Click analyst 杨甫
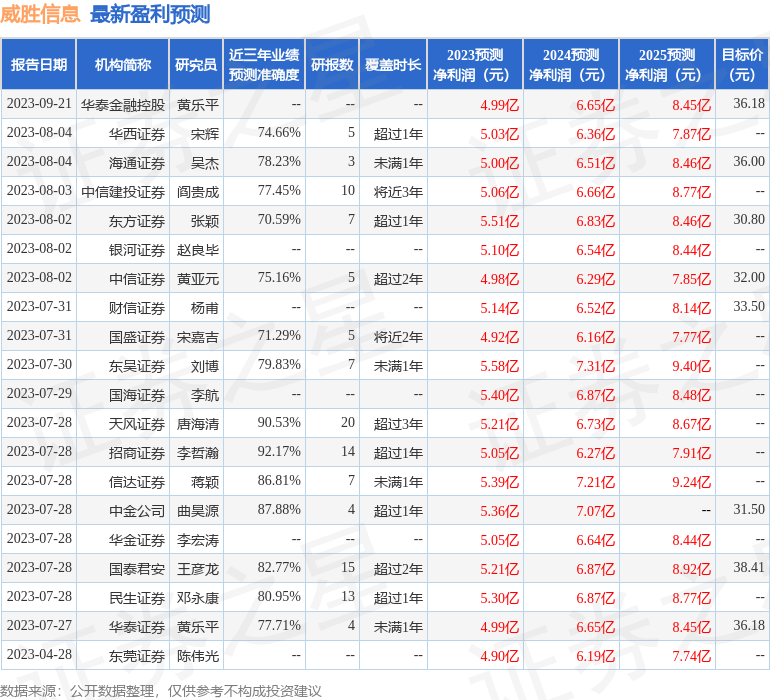This screenshot has width=770, height=700. click(x=205, y=308)
